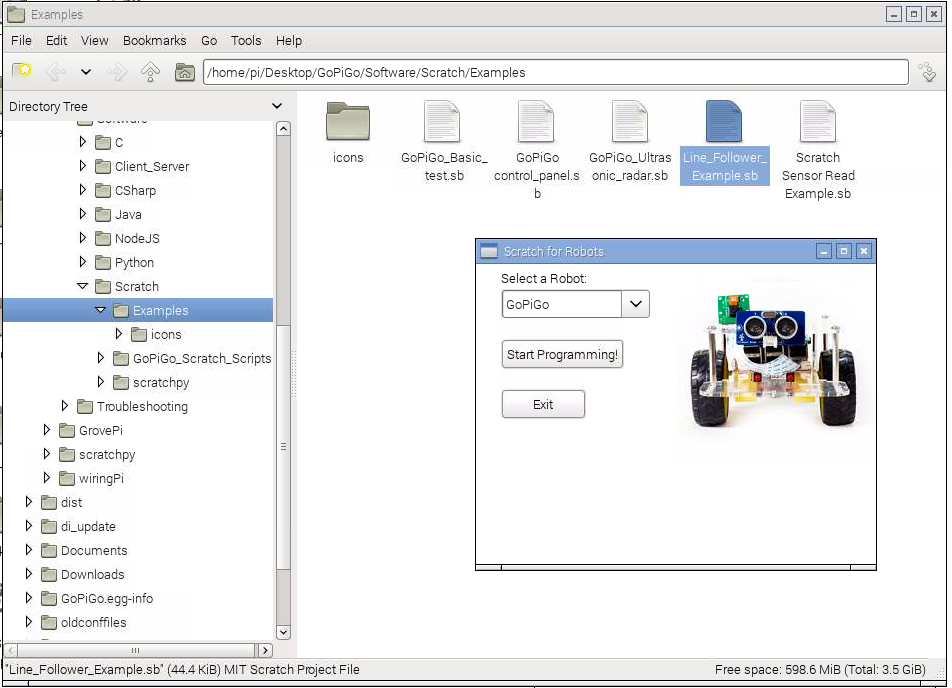
Task: Open the Bookmarks menu
Action: 155,41
